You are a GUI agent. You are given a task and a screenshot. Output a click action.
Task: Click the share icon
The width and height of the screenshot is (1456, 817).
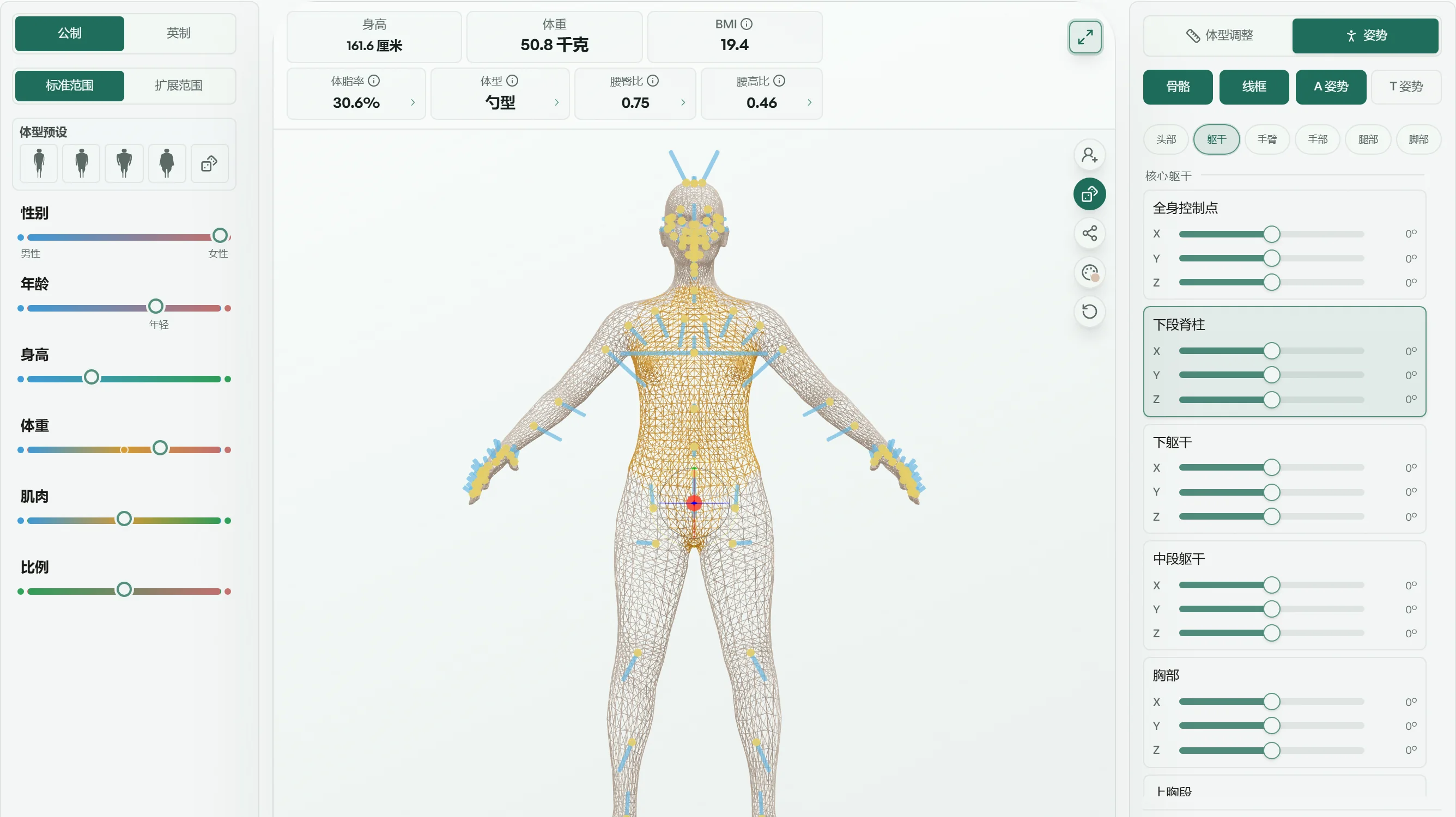[1089, 233]
